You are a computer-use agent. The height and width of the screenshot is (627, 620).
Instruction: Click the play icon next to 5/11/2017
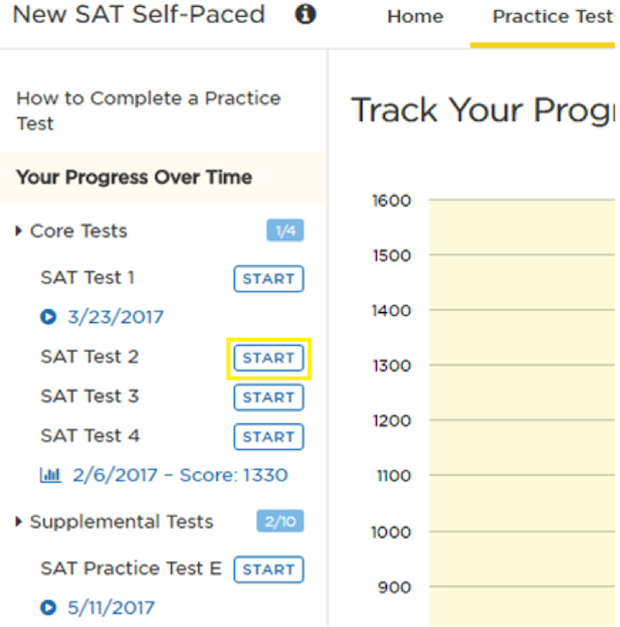[48, 607]
